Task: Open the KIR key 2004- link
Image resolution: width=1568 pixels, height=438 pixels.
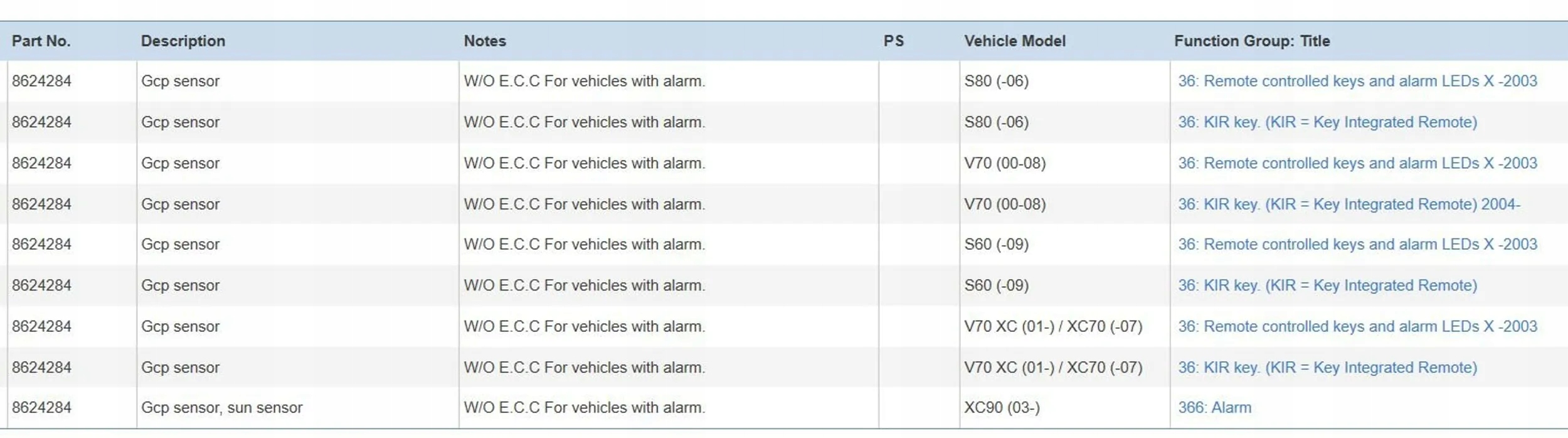Action: click(1348, 204)
